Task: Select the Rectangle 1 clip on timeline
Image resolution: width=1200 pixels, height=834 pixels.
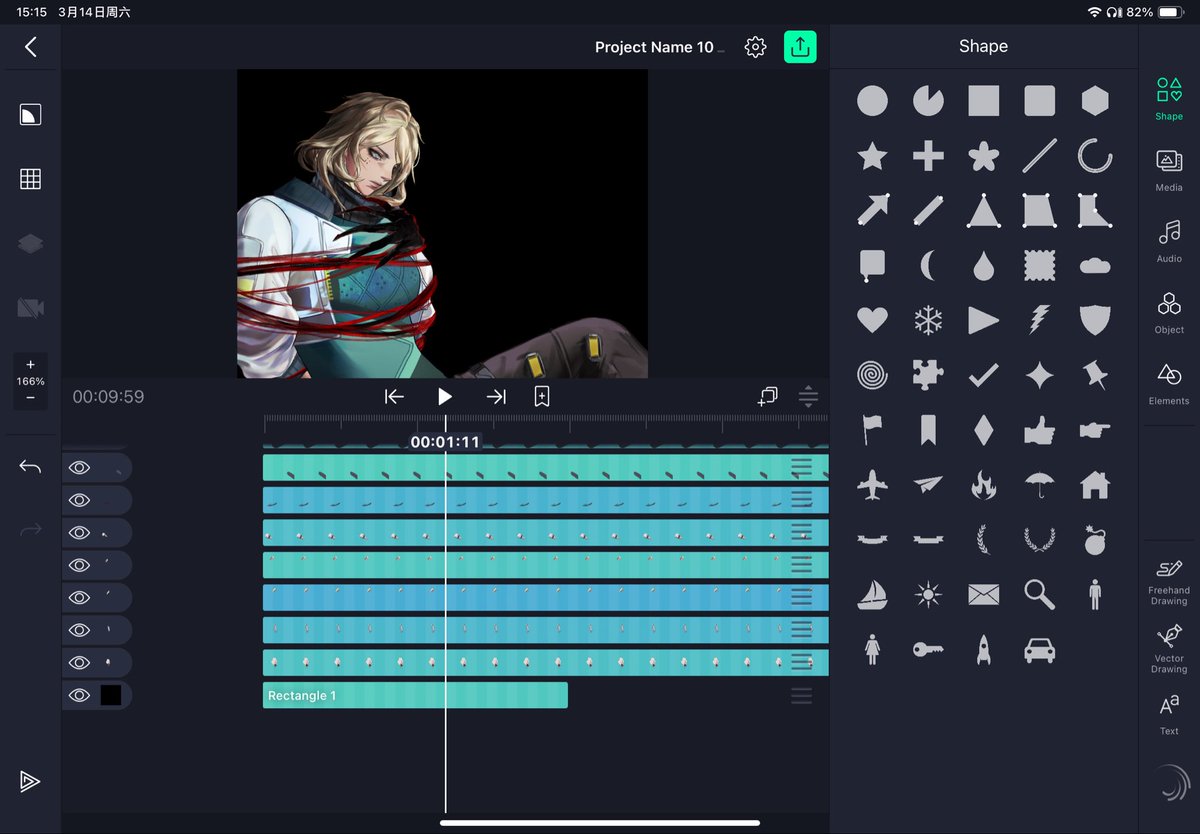Action: [415, 695]
